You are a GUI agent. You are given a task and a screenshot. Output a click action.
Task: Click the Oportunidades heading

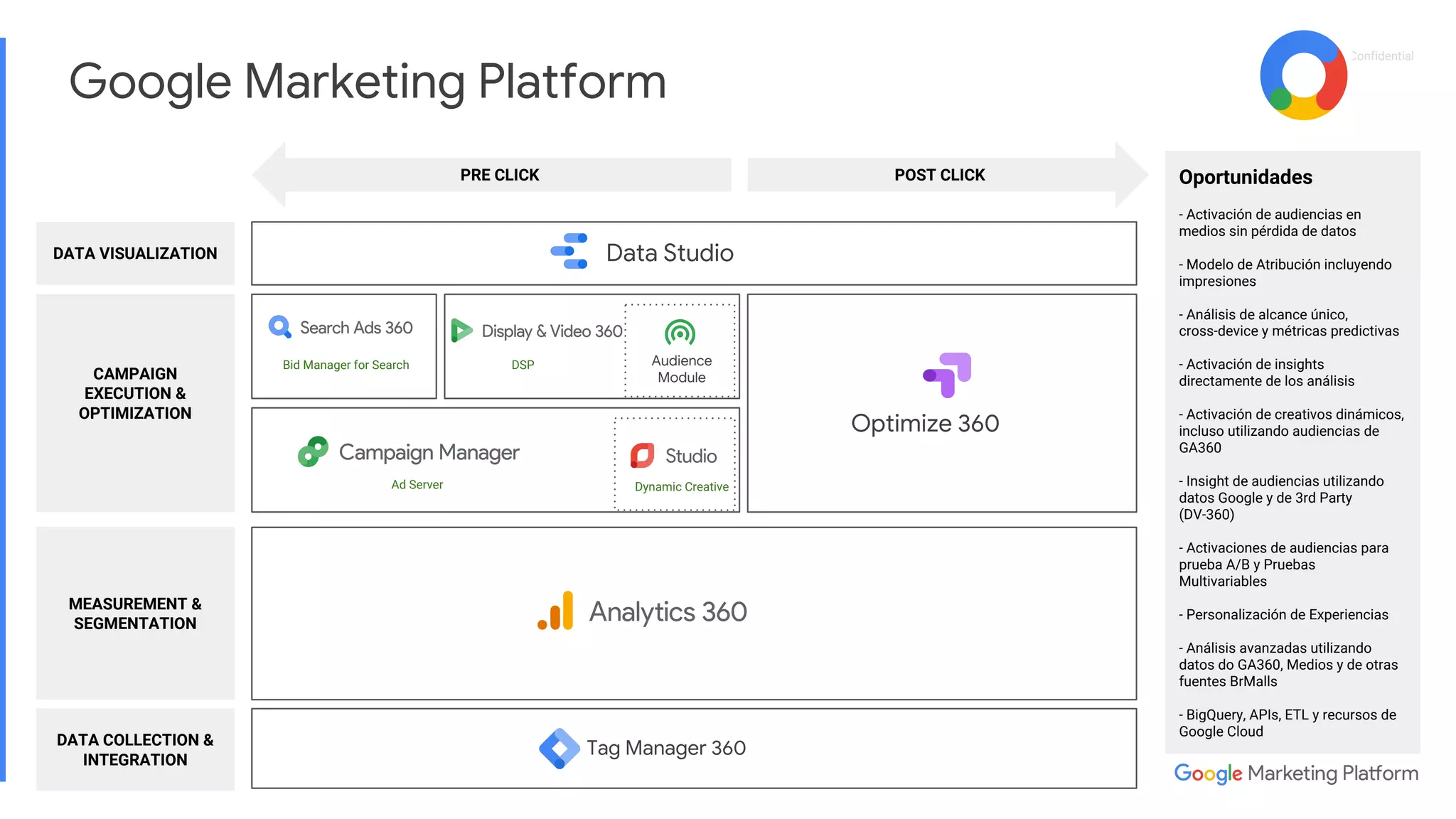(x=1246, y=177)
